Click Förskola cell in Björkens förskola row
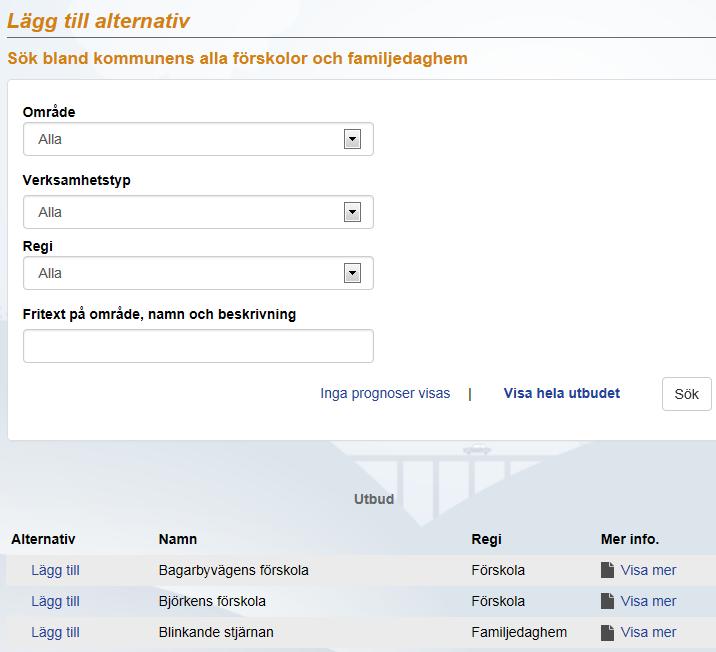This screenshot has width=716, height=652. point(498,601)
